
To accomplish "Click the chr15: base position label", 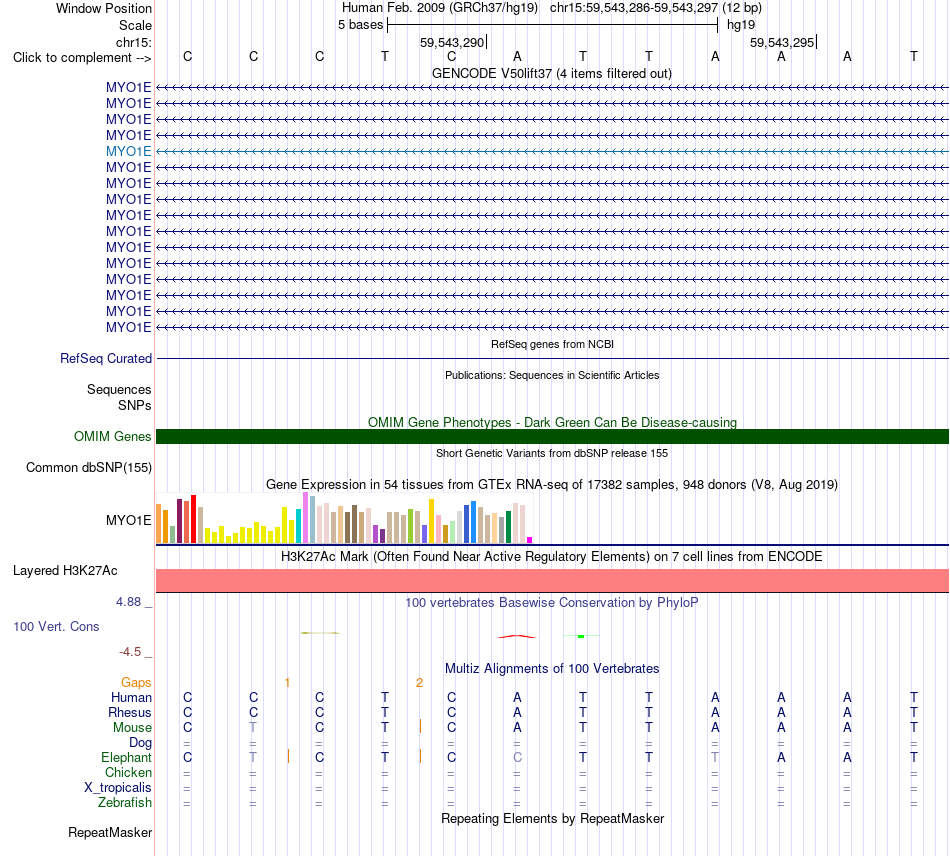I will (134, 42).
